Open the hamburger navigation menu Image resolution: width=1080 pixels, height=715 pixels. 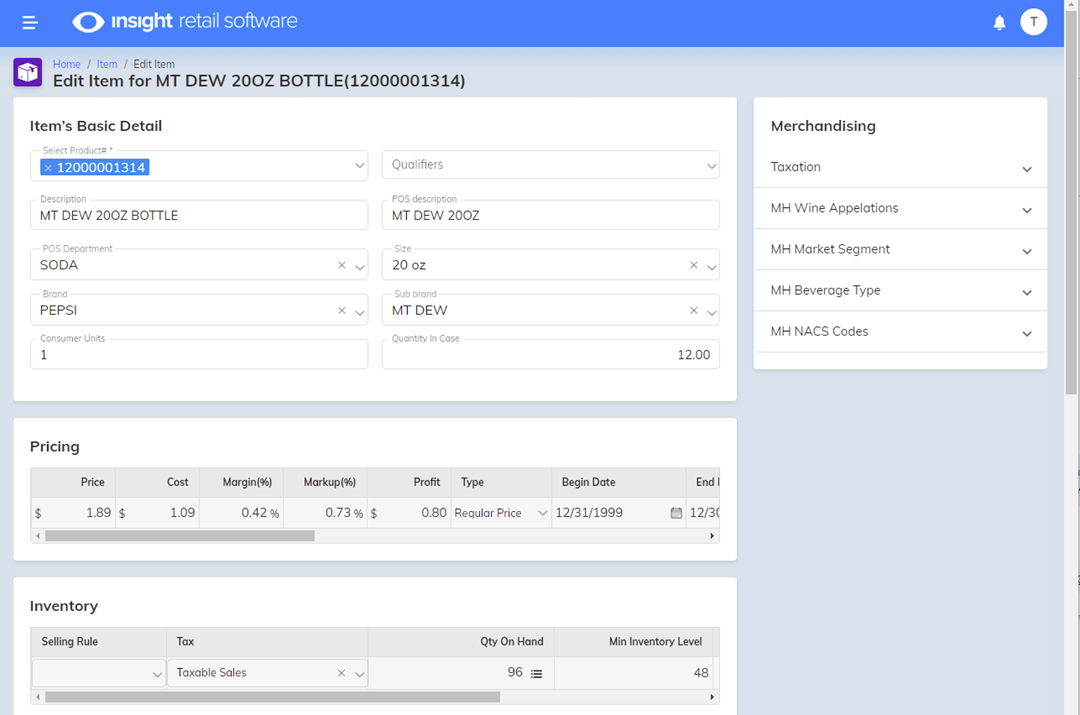[30, 23]
